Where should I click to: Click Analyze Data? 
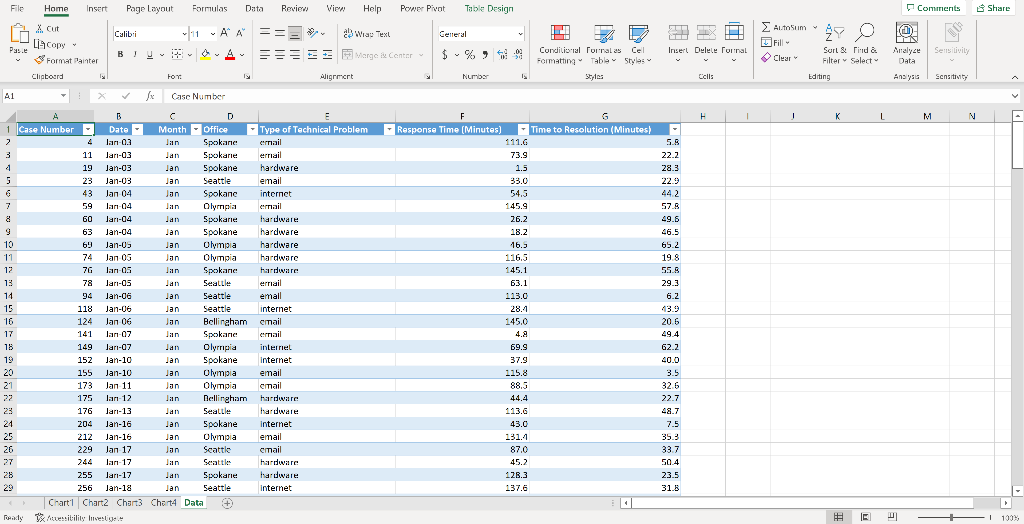click(x=906, y=44)
